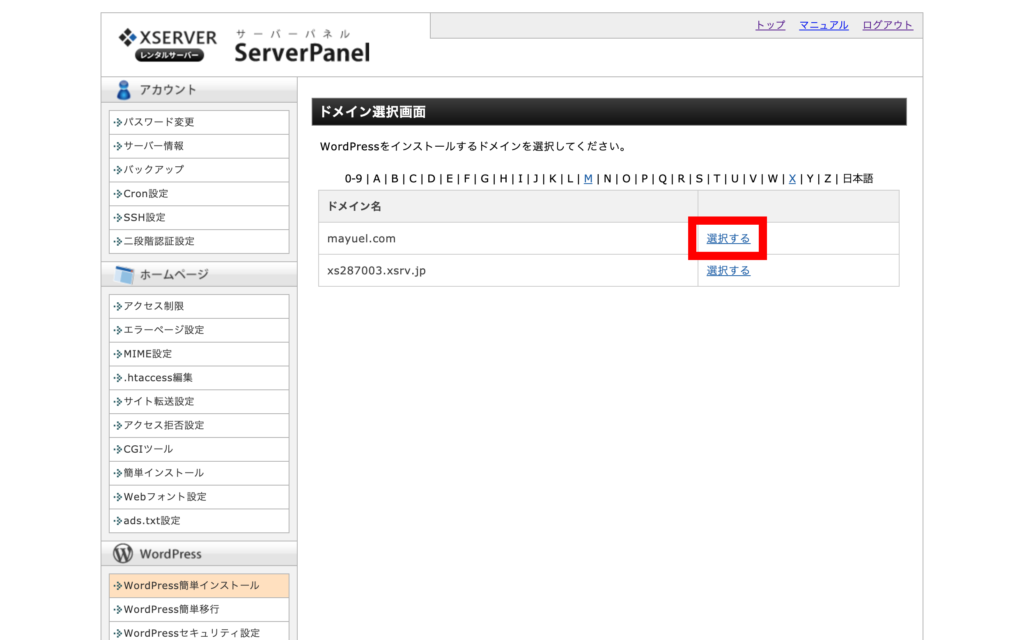Open .htaccess編集 in the sidebar
The image size is (1024, 640).
[x=199, y=378]
